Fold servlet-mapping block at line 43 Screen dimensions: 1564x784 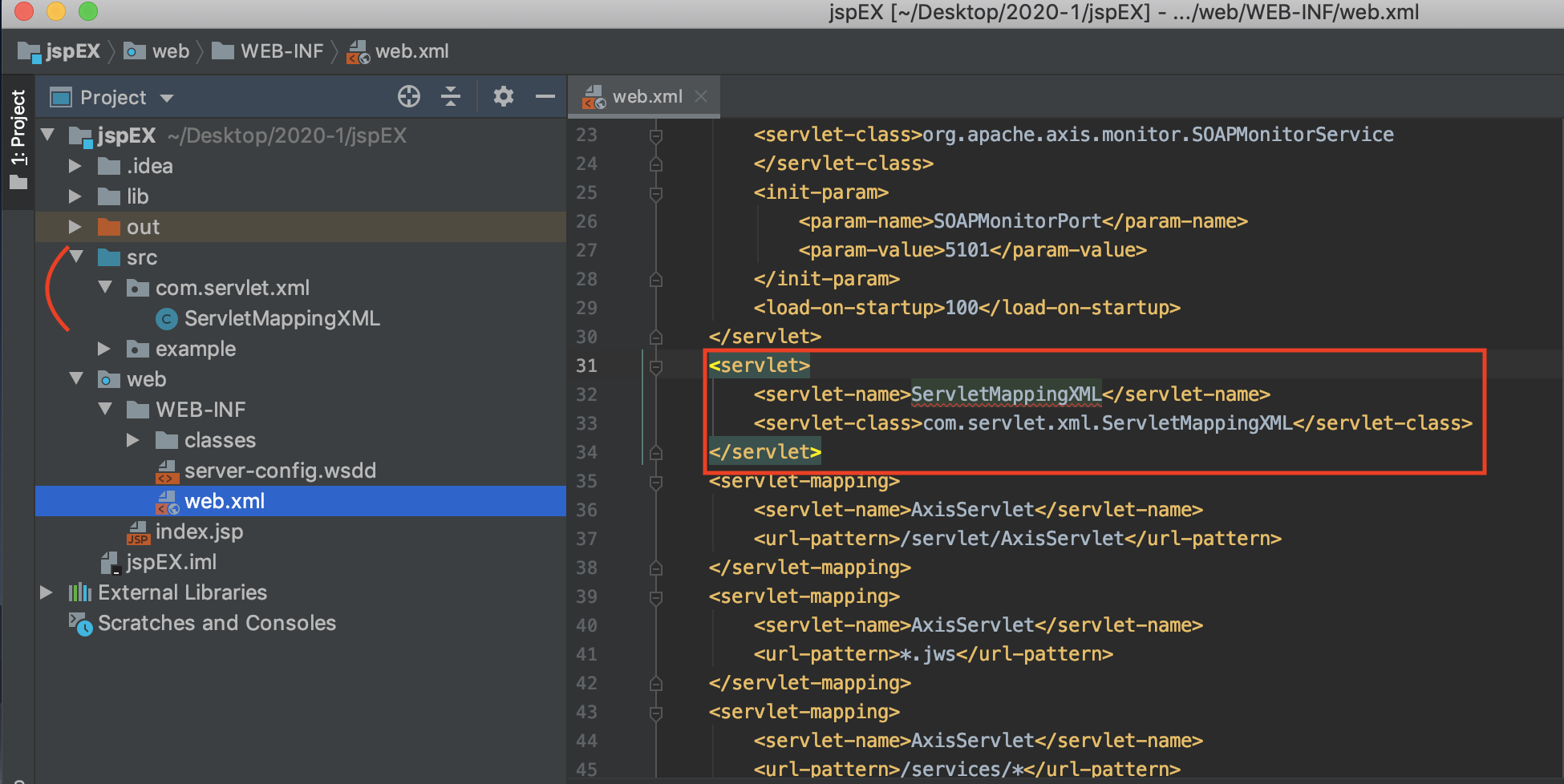pos(655,713)
